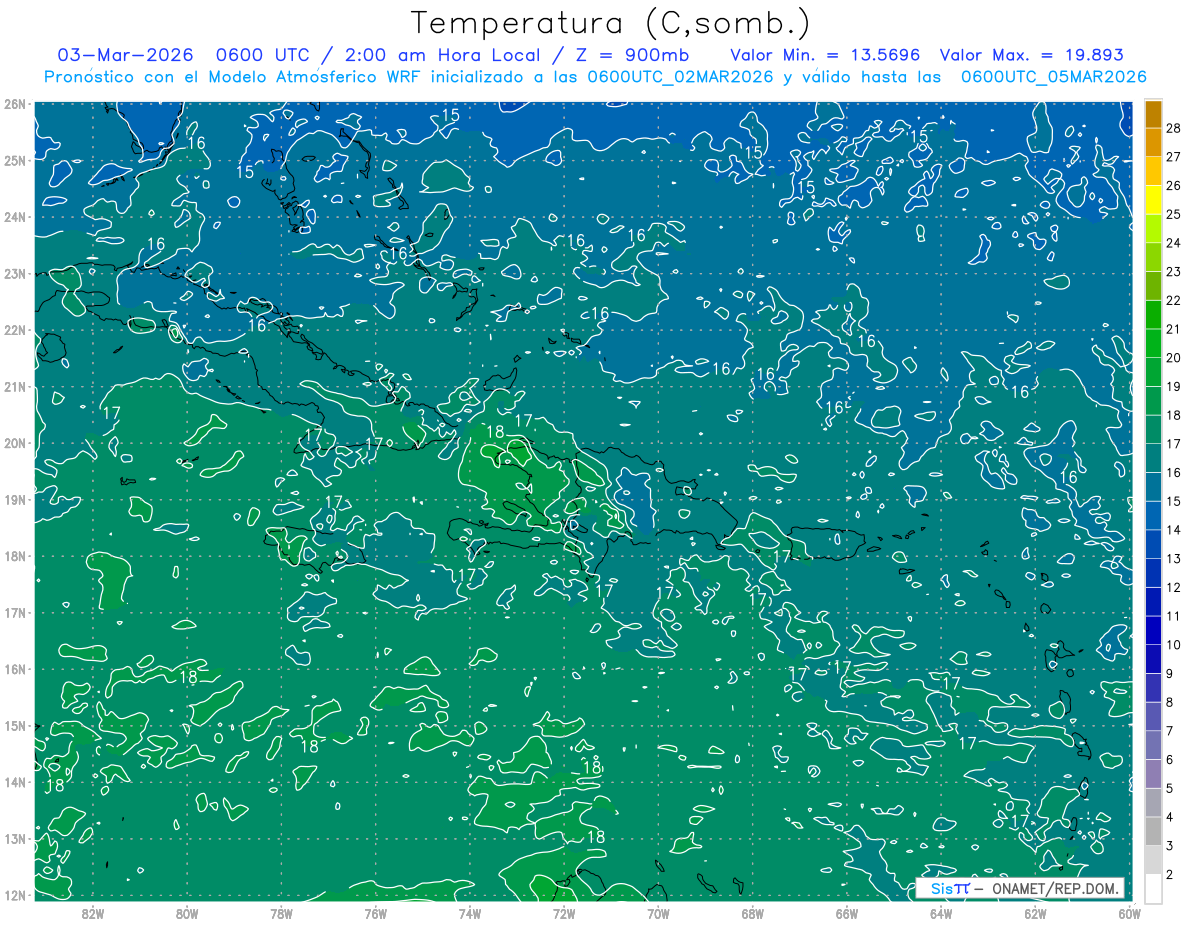Viewport: 1200px width, 927px height.
Task: Select the valid-until time "0600UTC_05MAR2026"
Action: [x=1053, y=77]
